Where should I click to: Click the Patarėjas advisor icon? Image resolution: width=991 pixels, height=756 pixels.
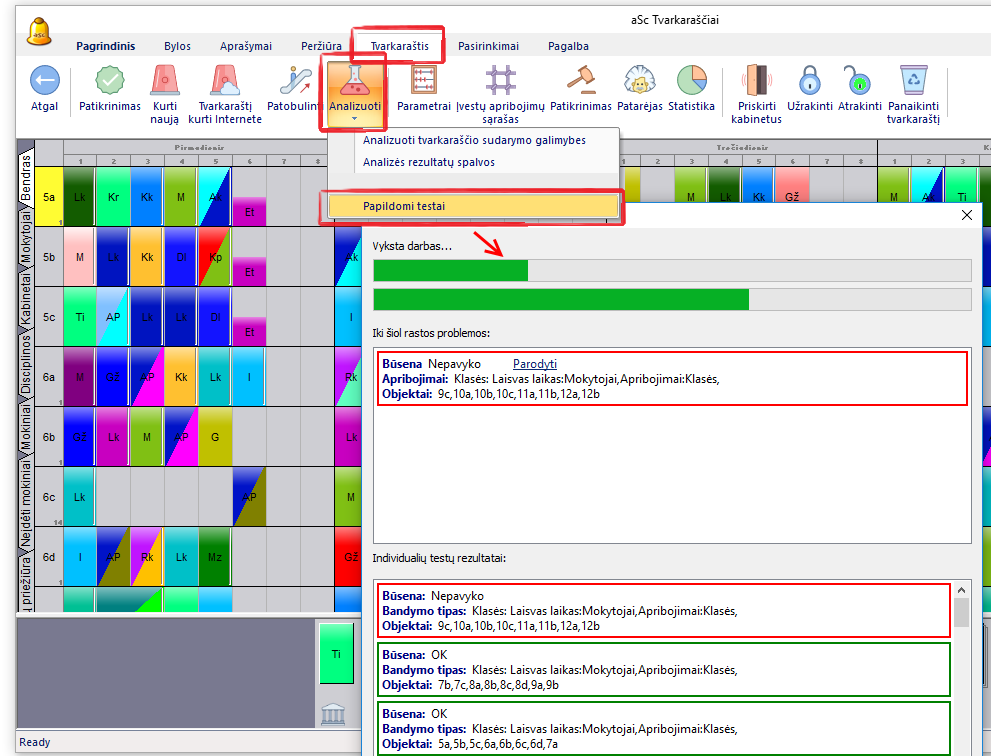click(640, 82)
